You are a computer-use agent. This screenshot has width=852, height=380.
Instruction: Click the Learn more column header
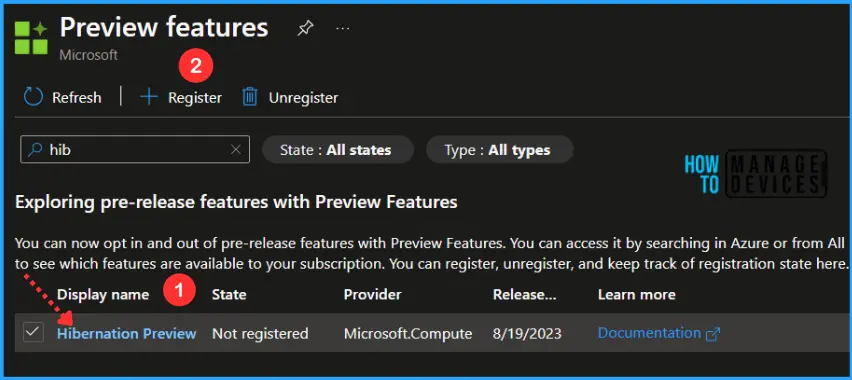click(x=636, y=295)
